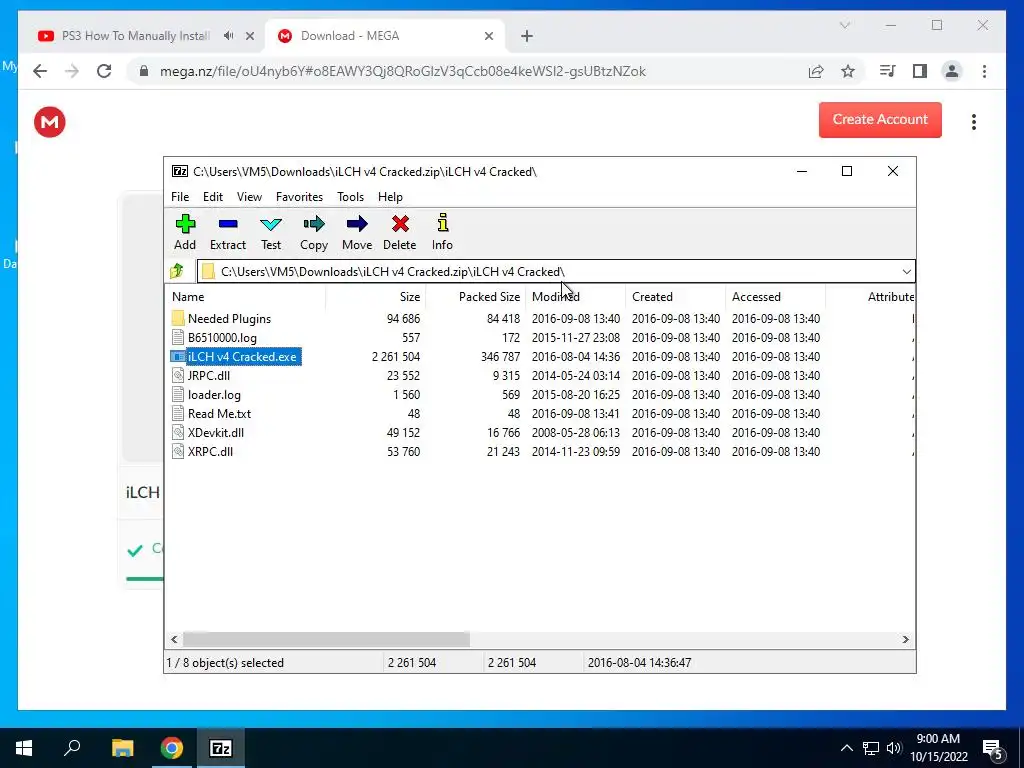Screen dimensions: 1024x768
Task: Click Chrome icon in taskbar
Action: (172, 748)
